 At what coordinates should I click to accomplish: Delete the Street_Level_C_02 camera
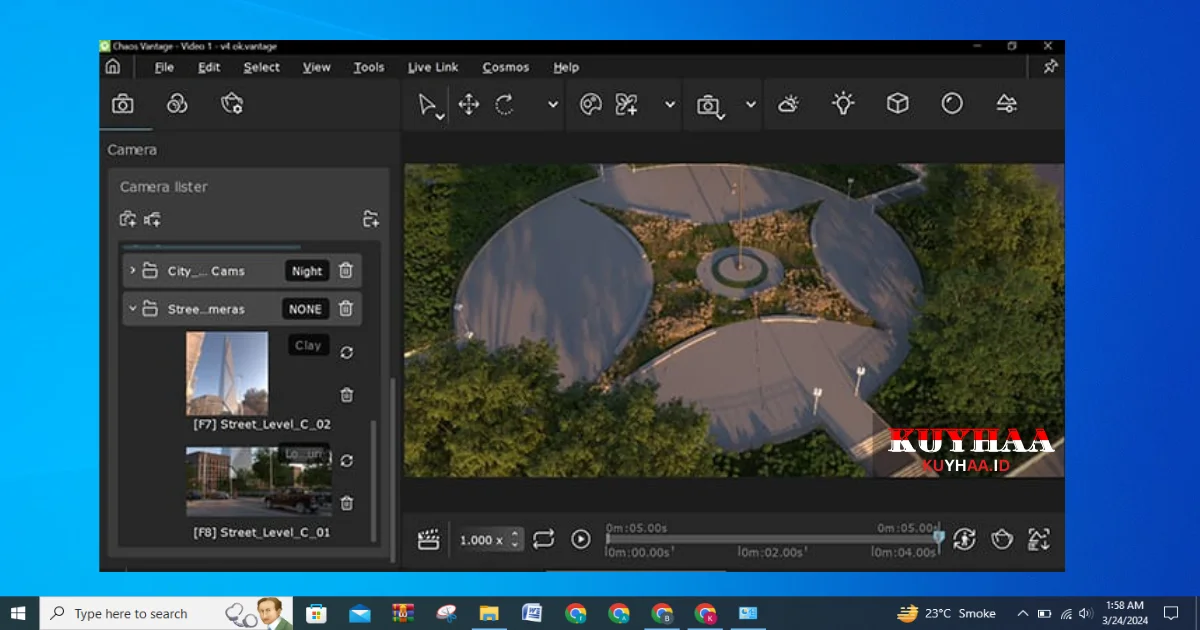pos(347,395)
